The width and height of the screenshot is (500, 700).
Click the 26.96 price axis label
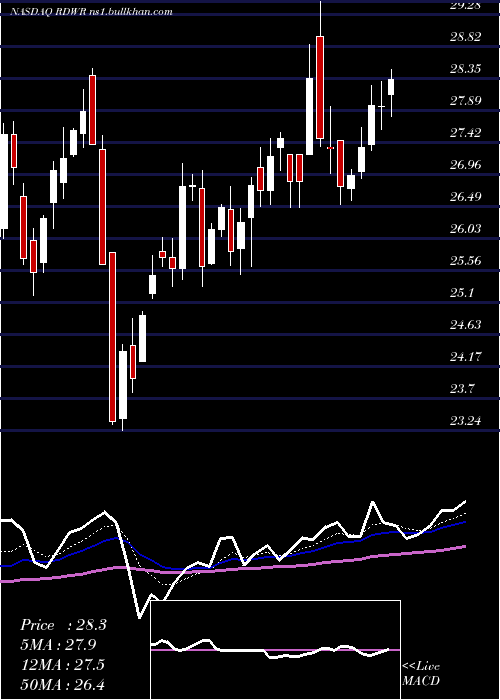coord(465,165)
